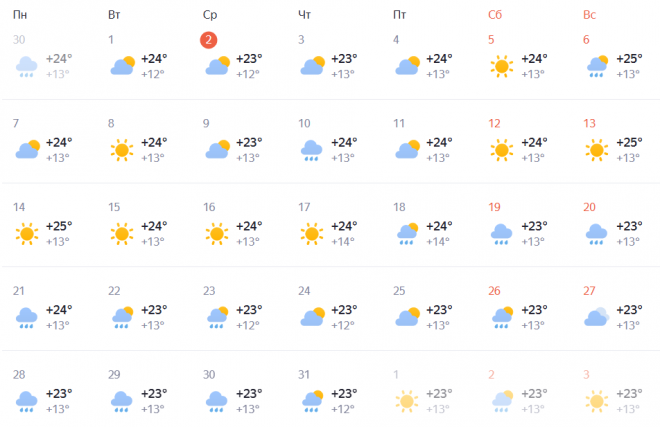Select highlighted current date 2
This screenshot has height=427, width=660.
click(x=208, y=40)
